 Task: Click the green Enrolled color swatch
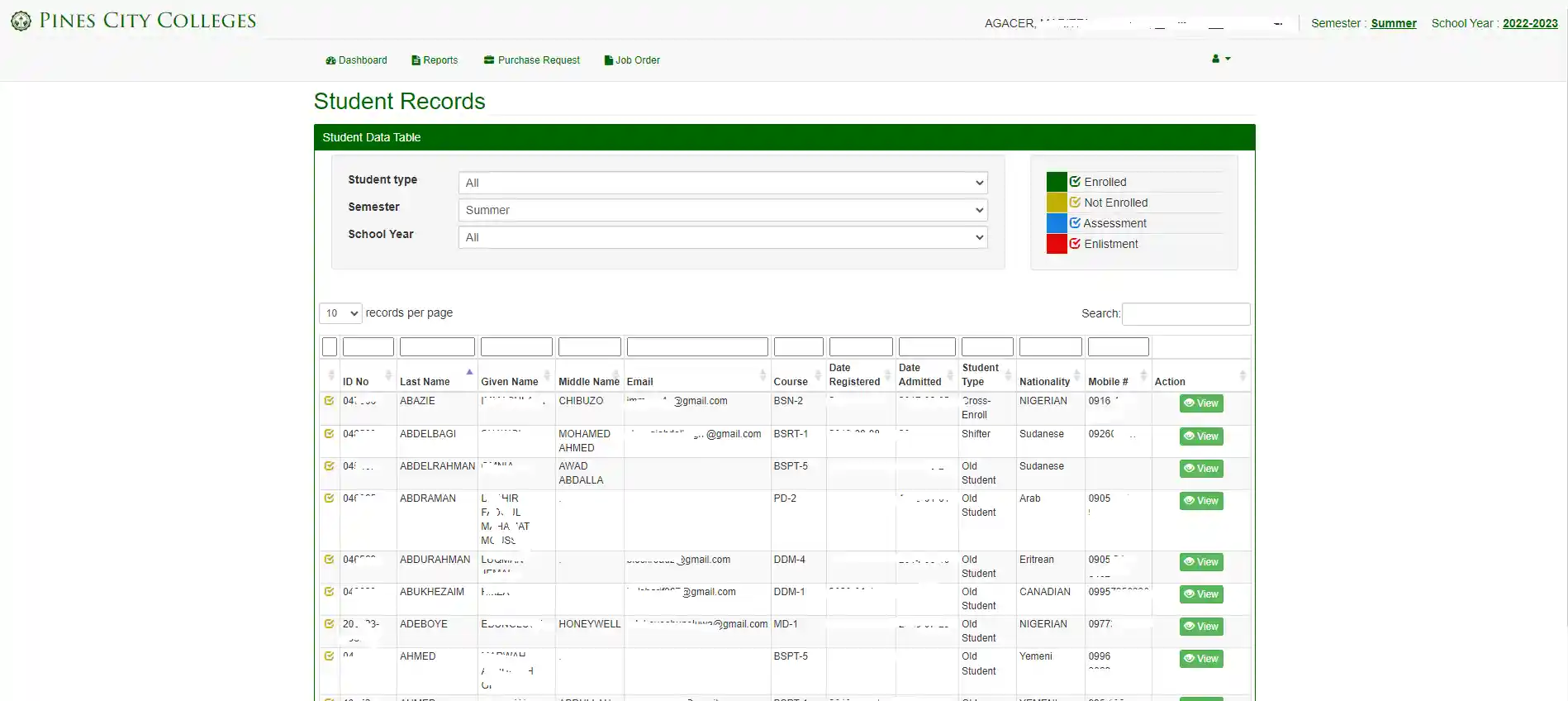(1057, 182)
